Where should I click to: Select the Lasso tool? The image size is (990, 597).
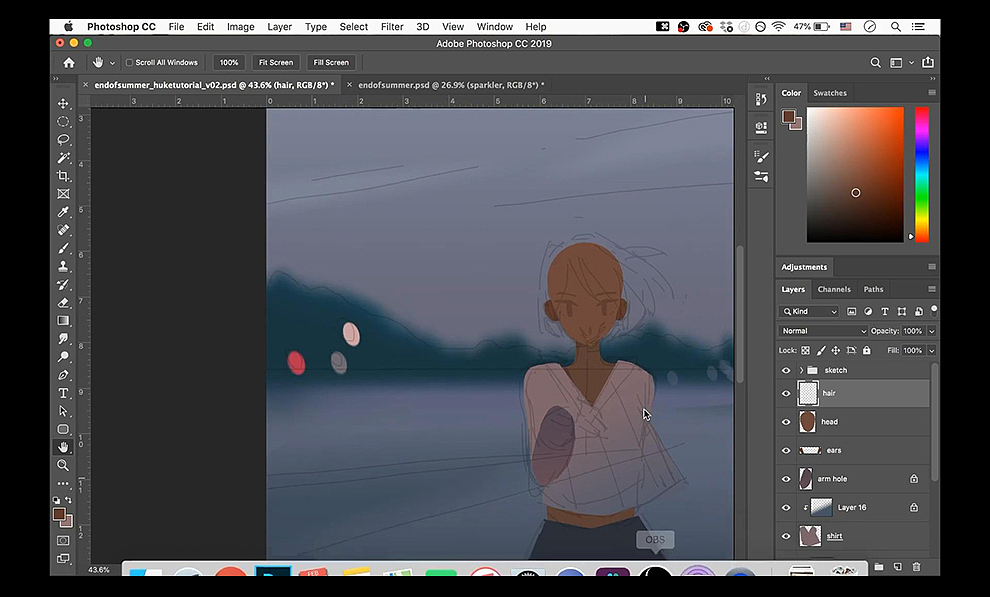pyautogui.click(x=63, y=140)
